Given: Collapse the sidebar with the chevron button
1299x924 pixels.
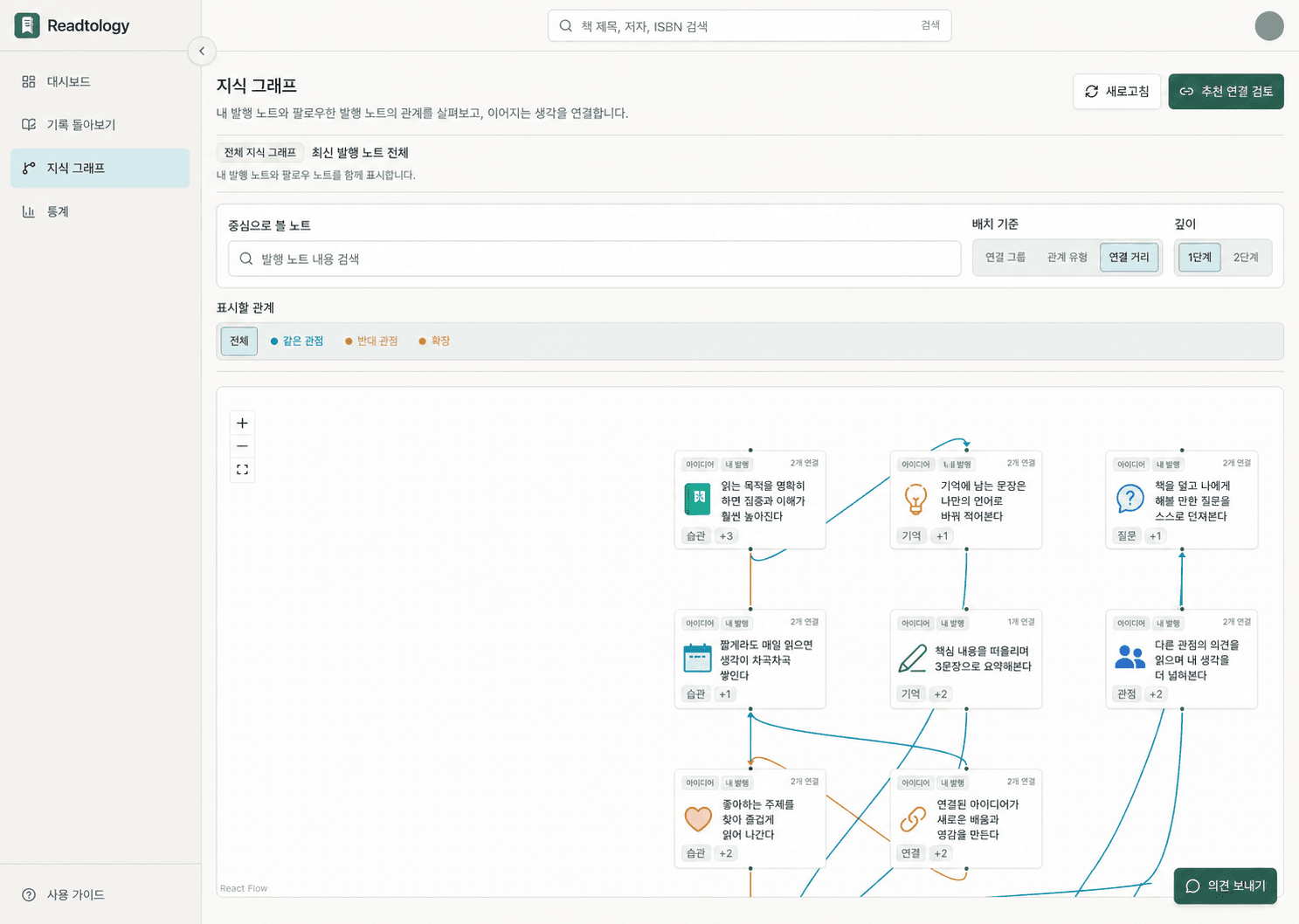Looking at the screenshot, I should point(202,51).
